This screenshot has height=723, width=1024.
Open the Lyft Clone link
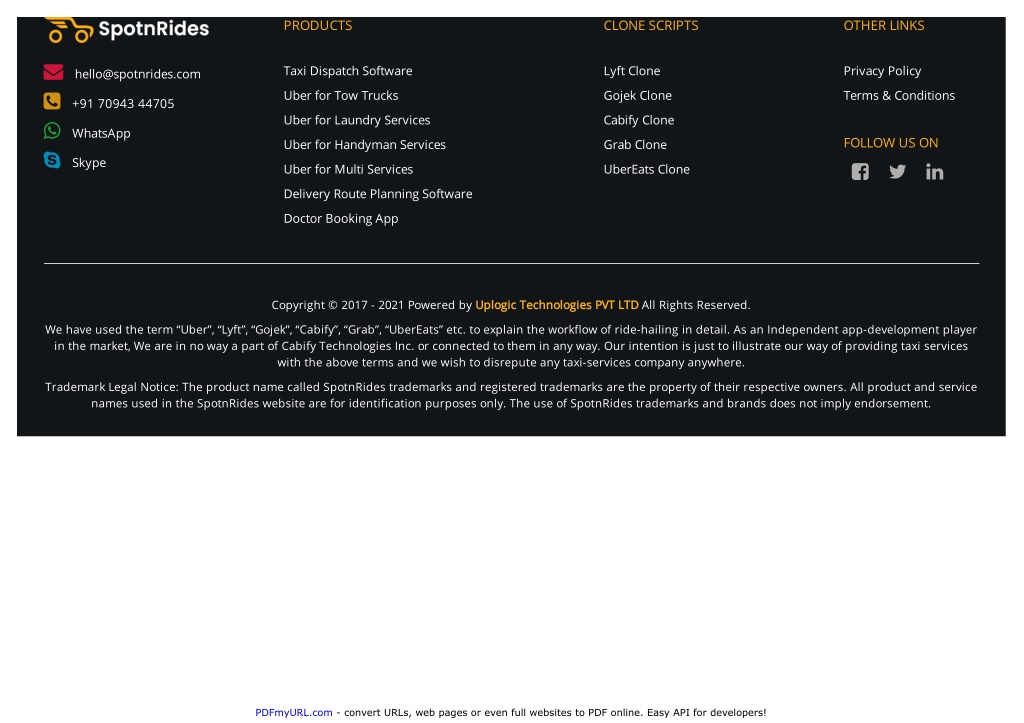pos(632,71)
